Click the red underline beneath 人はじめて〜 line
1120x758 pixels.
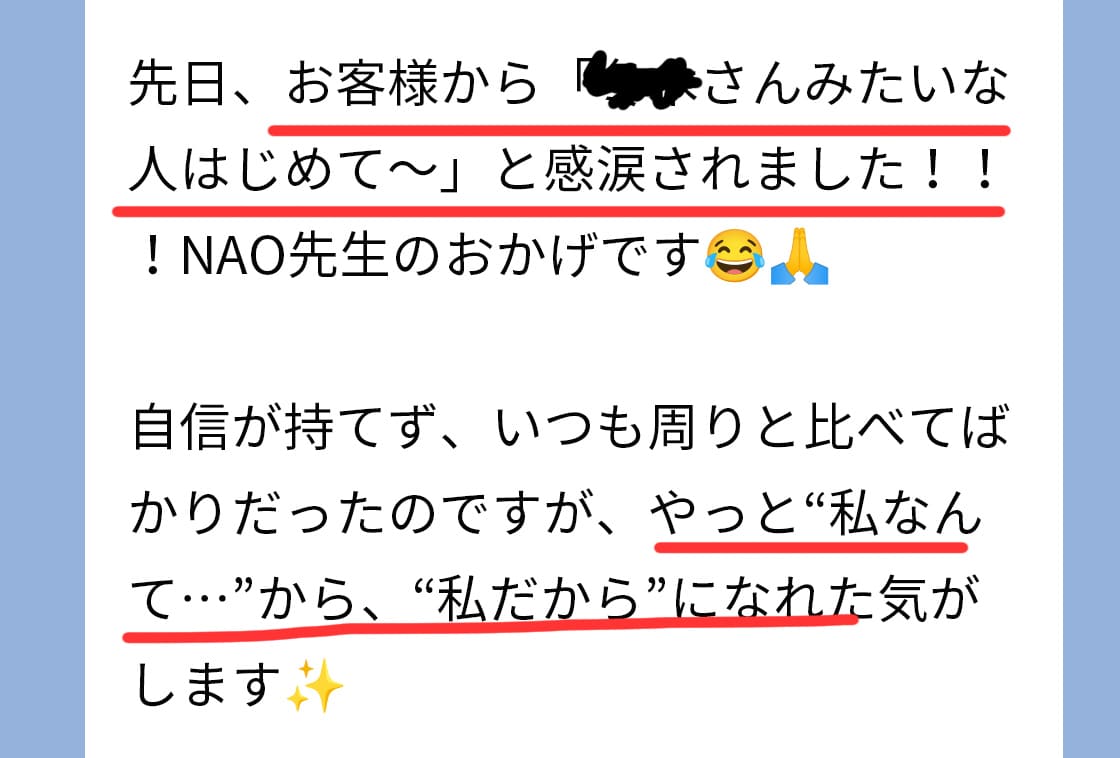coord(559,211)
